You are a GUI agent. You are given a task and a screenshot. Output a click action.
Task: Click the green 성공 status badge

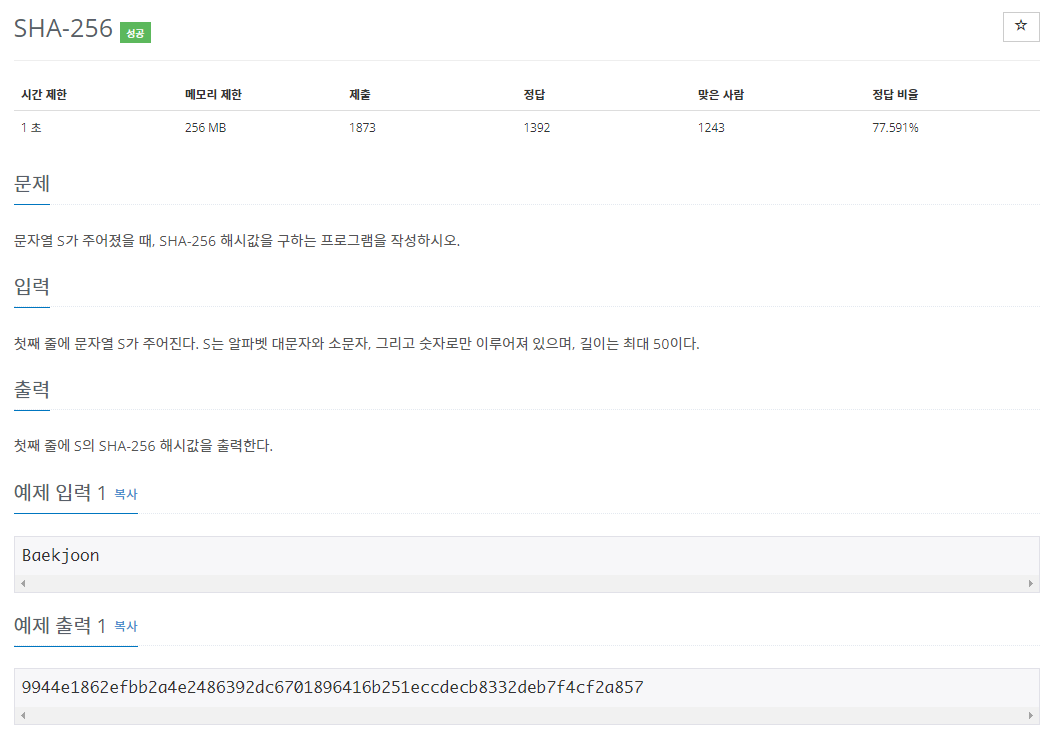point(137,32)
